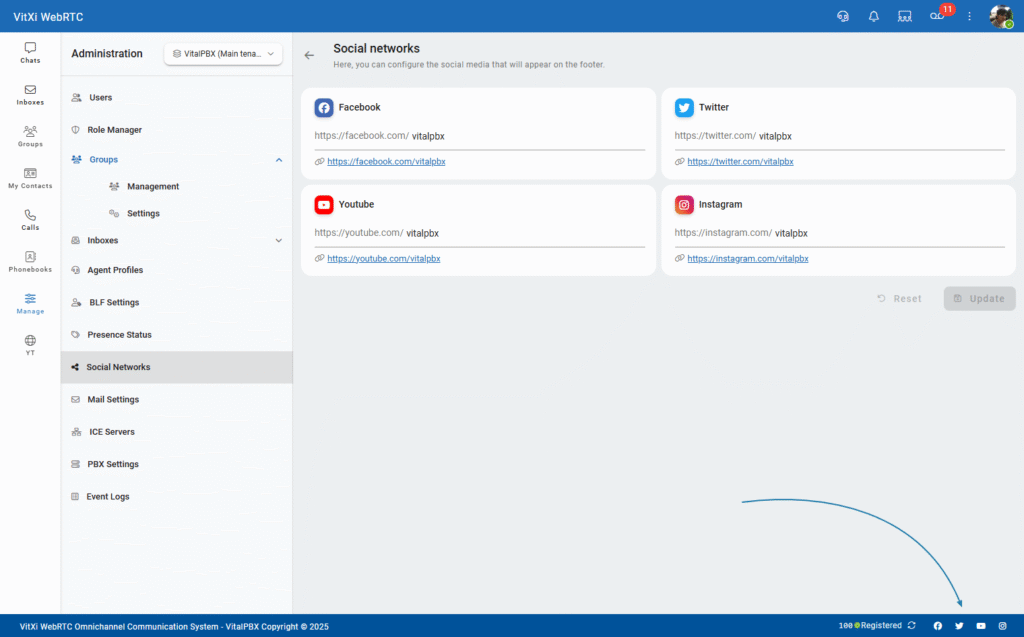
Task: Click the Facebook icon in the footer
Action: [x=938, y=626]
